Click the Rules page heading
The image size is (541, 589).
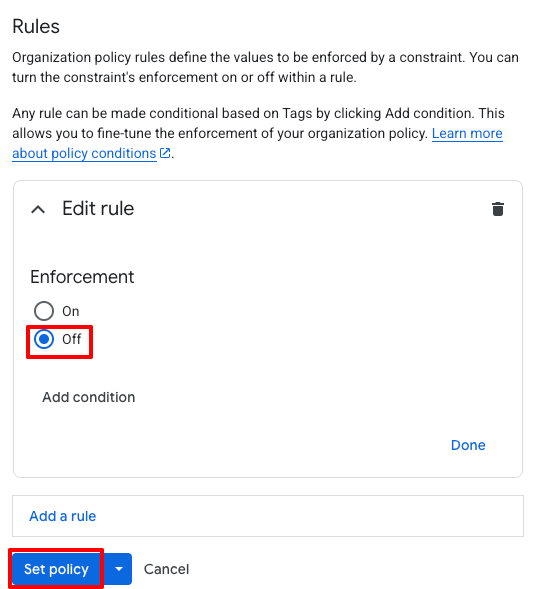[x=36, y=27]
